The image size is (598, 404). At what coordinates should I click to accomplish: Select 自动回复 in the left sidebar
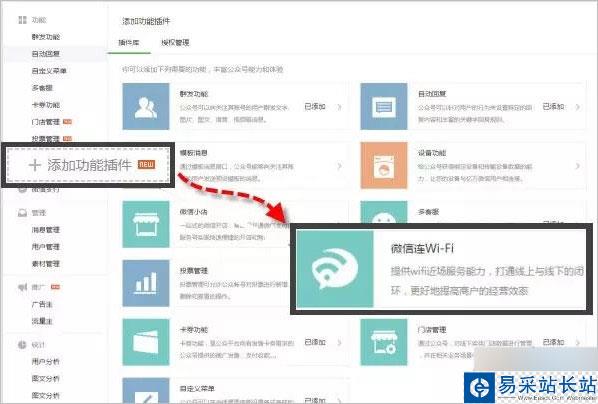coord(46,54)
